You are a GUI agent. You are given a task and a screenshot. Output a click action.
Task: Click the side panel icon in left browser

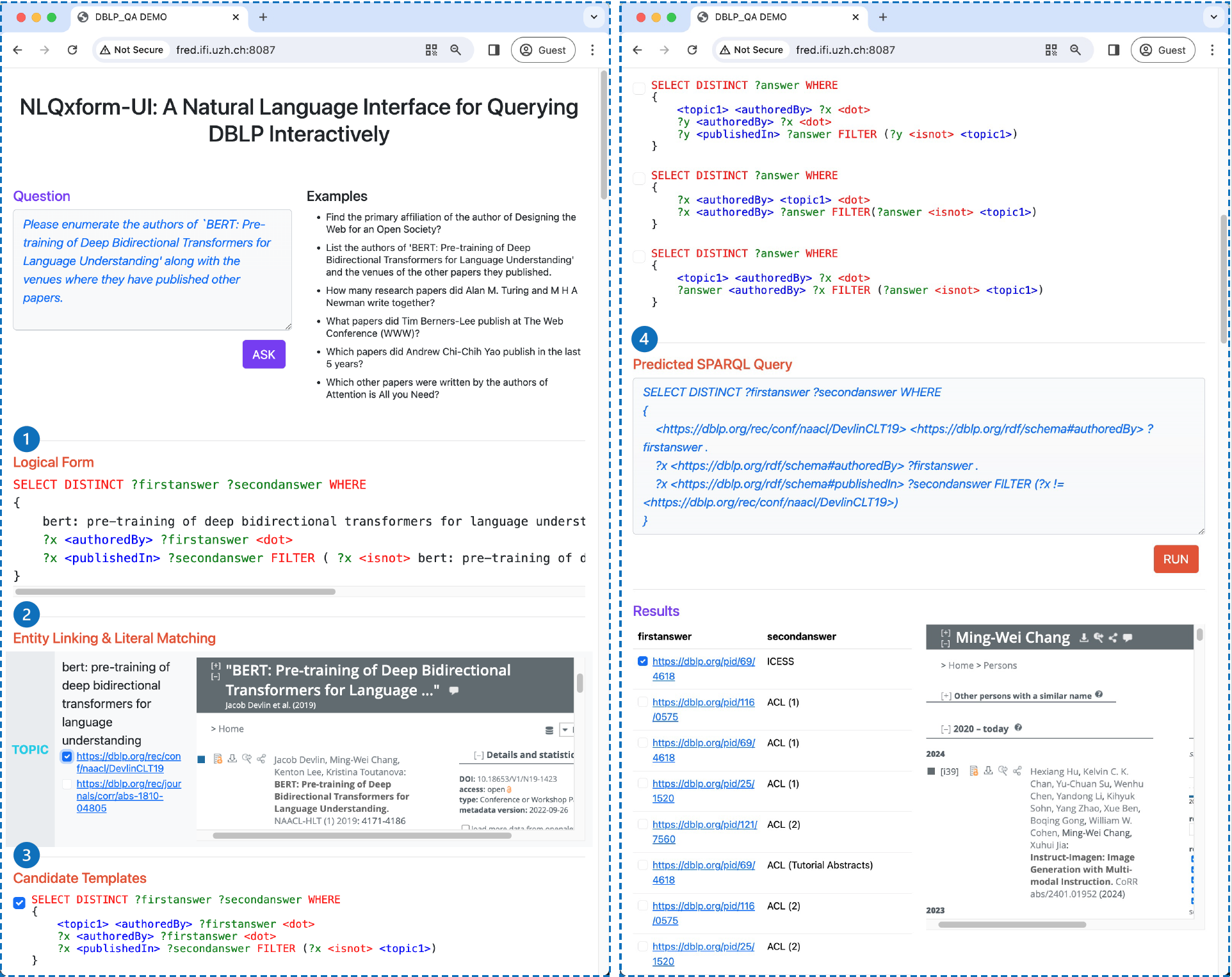tap(494, 50)
